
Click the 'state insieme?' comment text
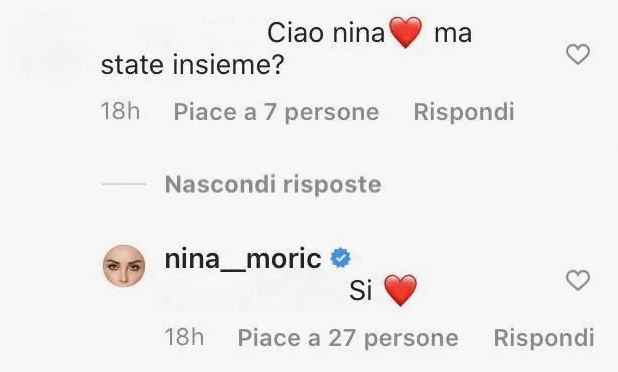coord(192,65)
